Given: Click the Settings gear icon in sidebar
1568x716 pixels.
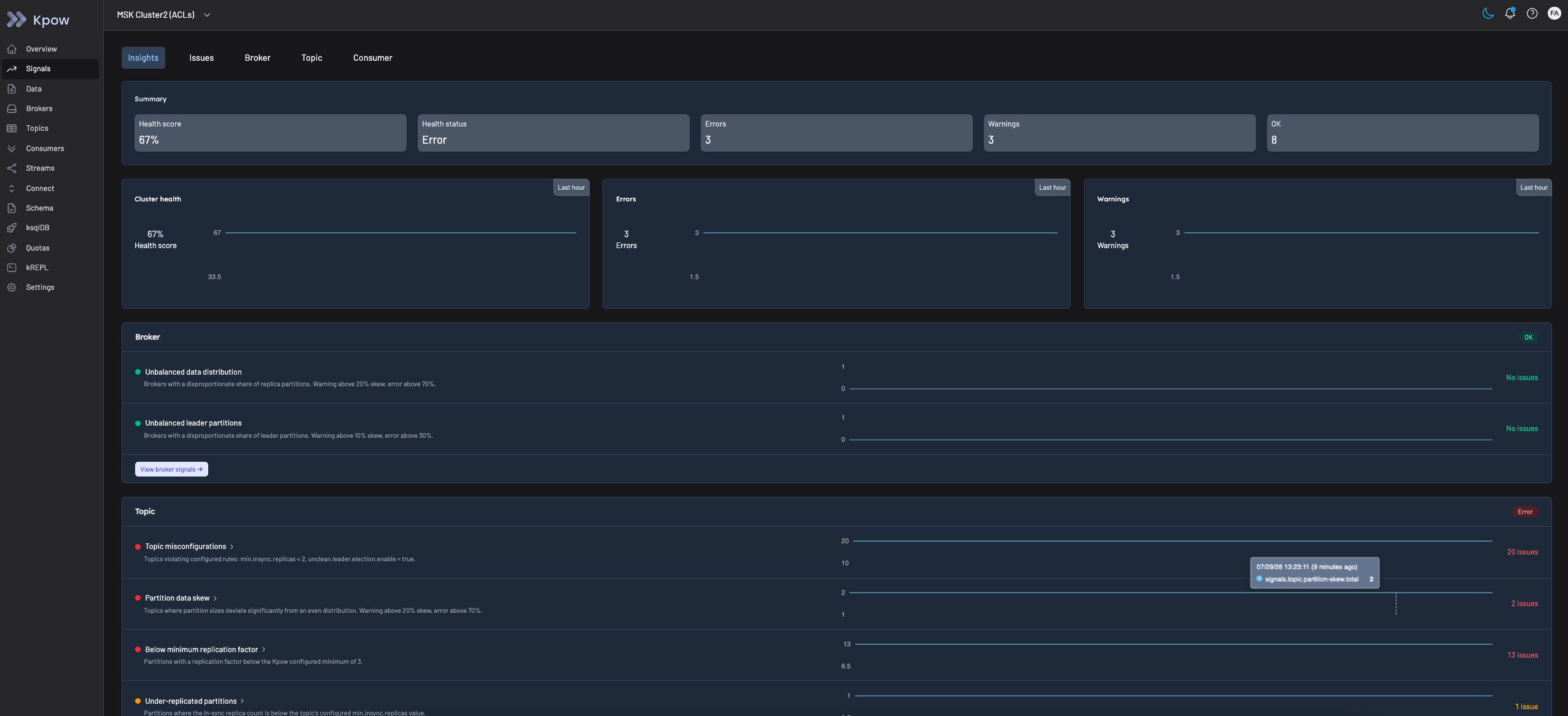Looking at the screenshot, I should 12,287.
